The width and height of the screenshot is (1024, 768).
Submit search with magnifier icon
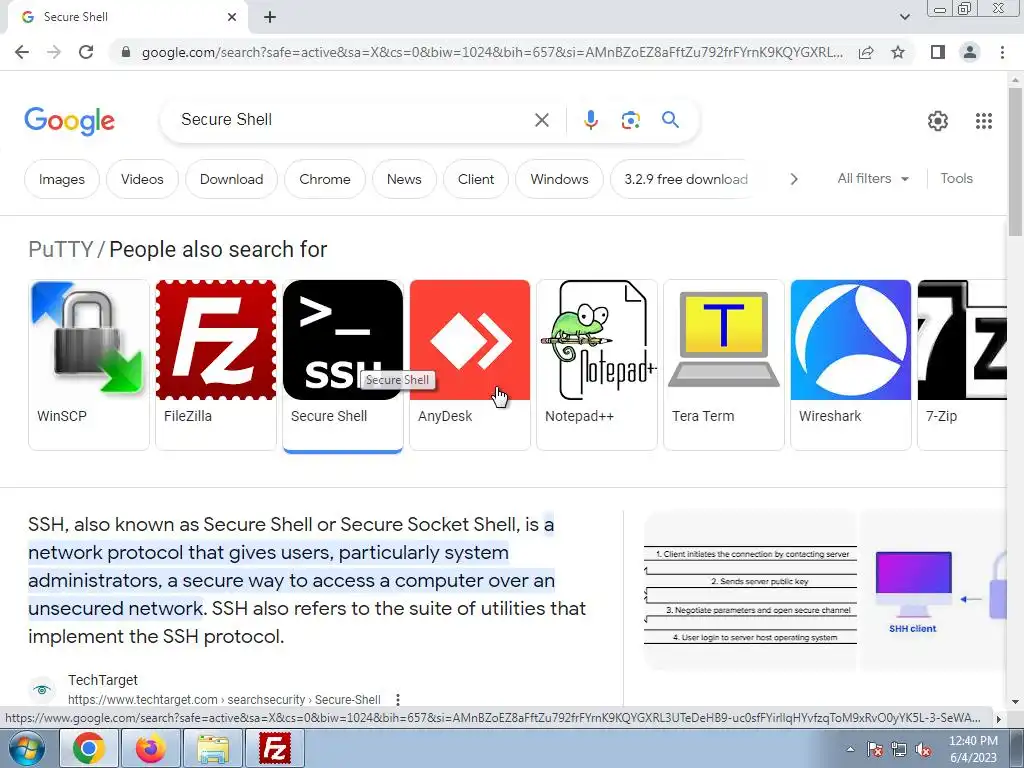pyautogui.click(x=670, y=120)
